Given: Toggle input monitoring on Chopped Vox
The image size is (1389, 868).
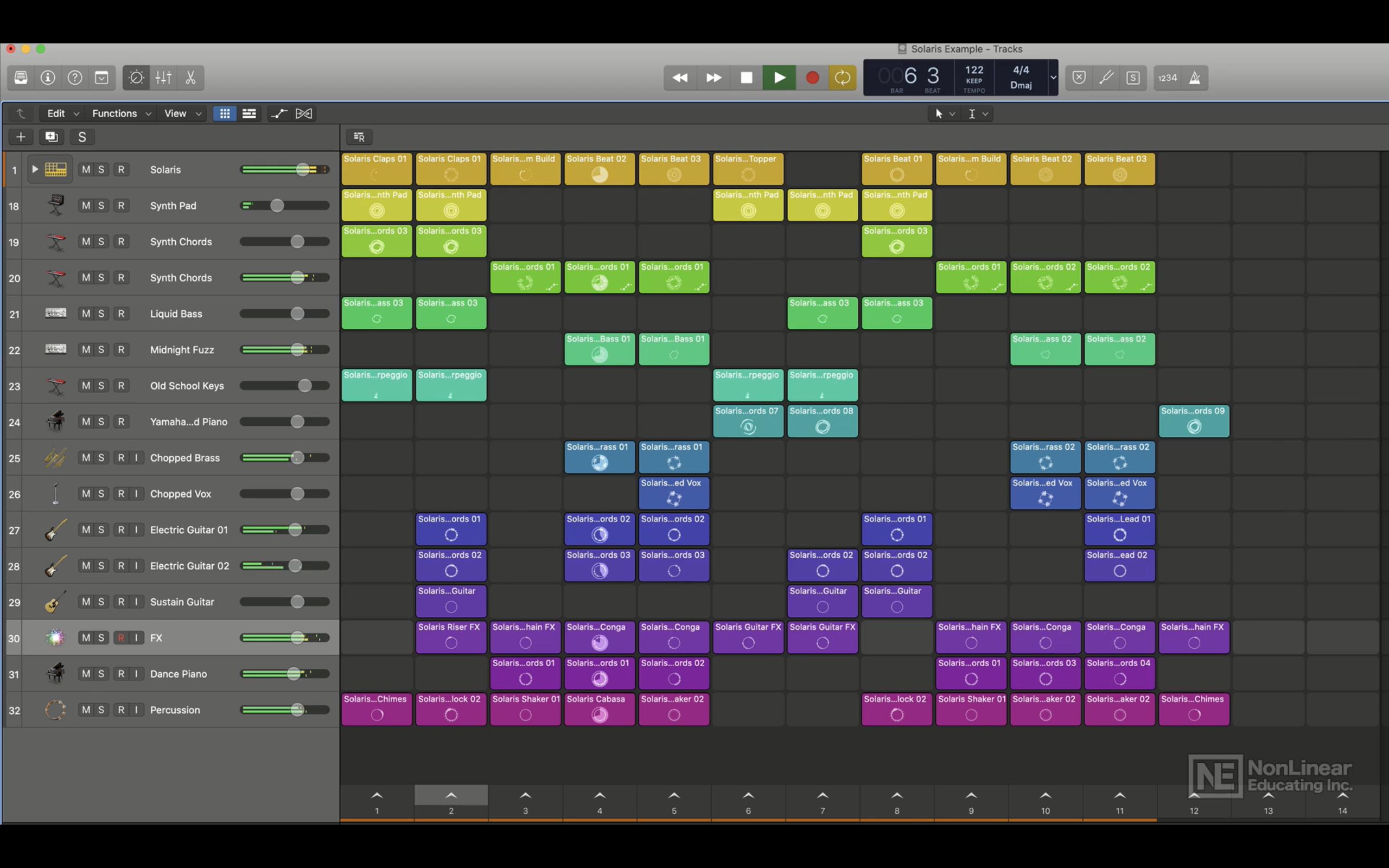Looking at the screenshot, I should (136, 494).
